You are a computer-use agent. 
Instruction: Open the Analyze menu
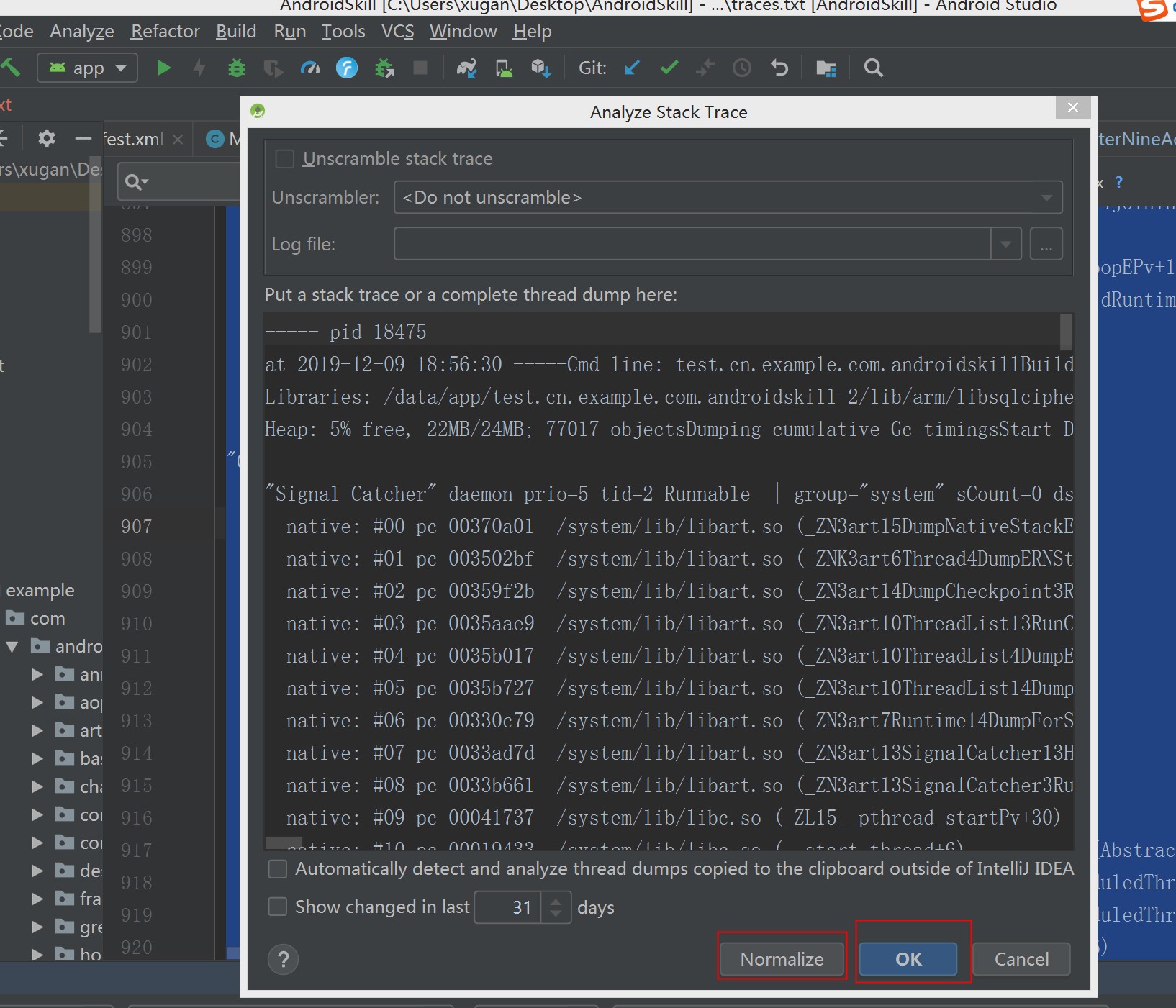[x=82, y=32]
